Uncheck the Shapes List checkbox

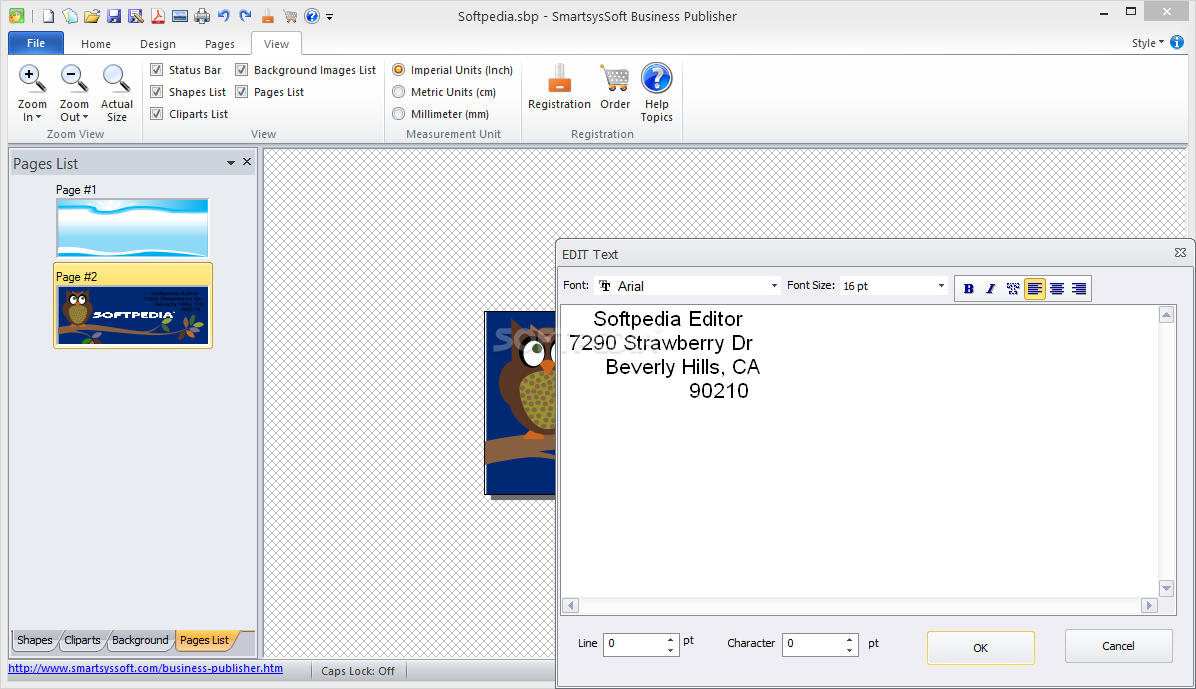click(156, 92)
